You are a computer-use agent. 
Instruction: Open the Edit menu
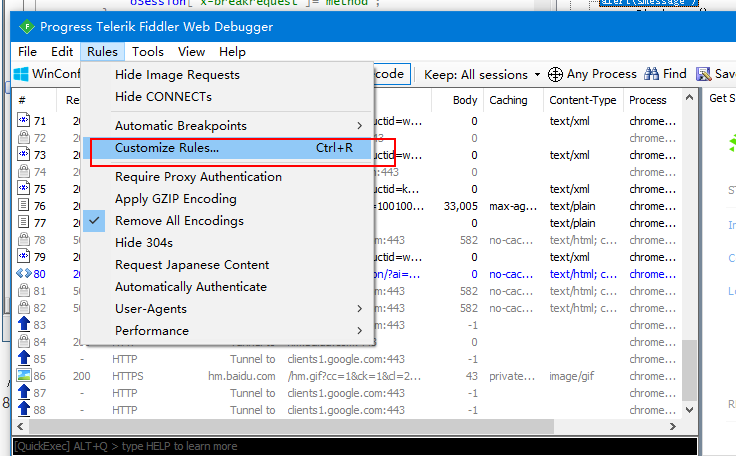(62, 52)
